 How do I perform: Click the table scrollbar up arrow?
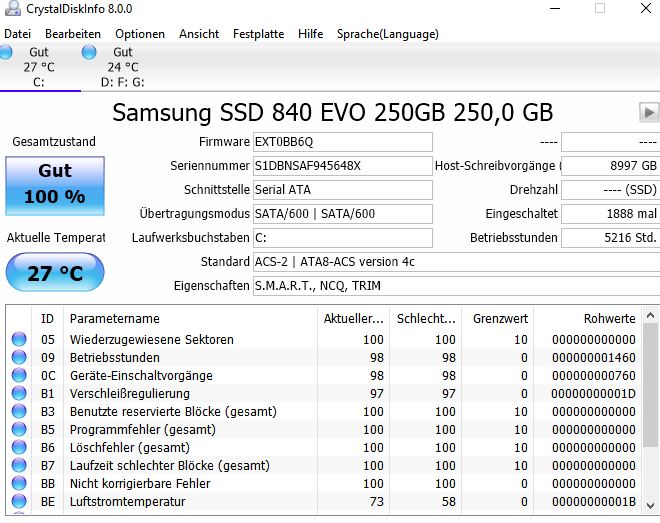(650, 315)
